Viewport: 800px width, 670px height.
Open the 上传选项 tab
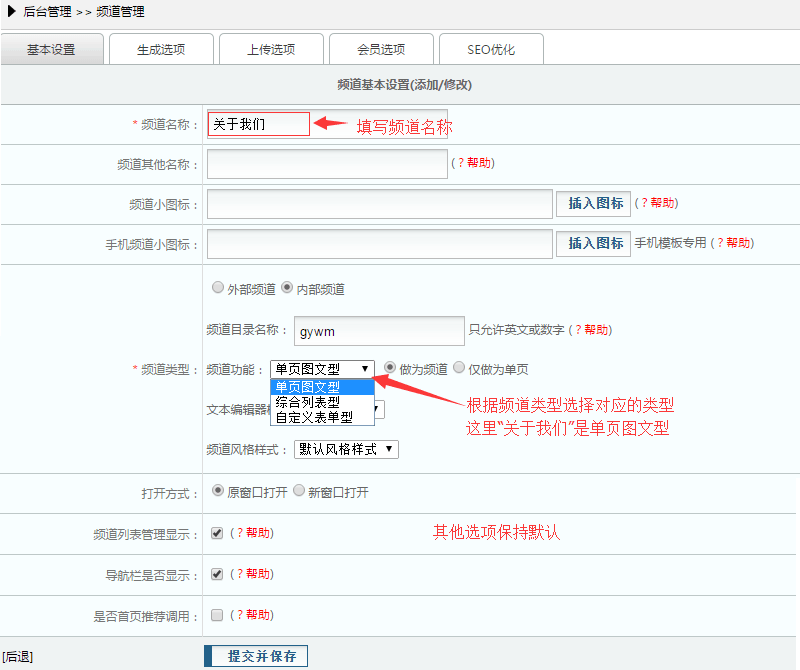click(271, 49)
